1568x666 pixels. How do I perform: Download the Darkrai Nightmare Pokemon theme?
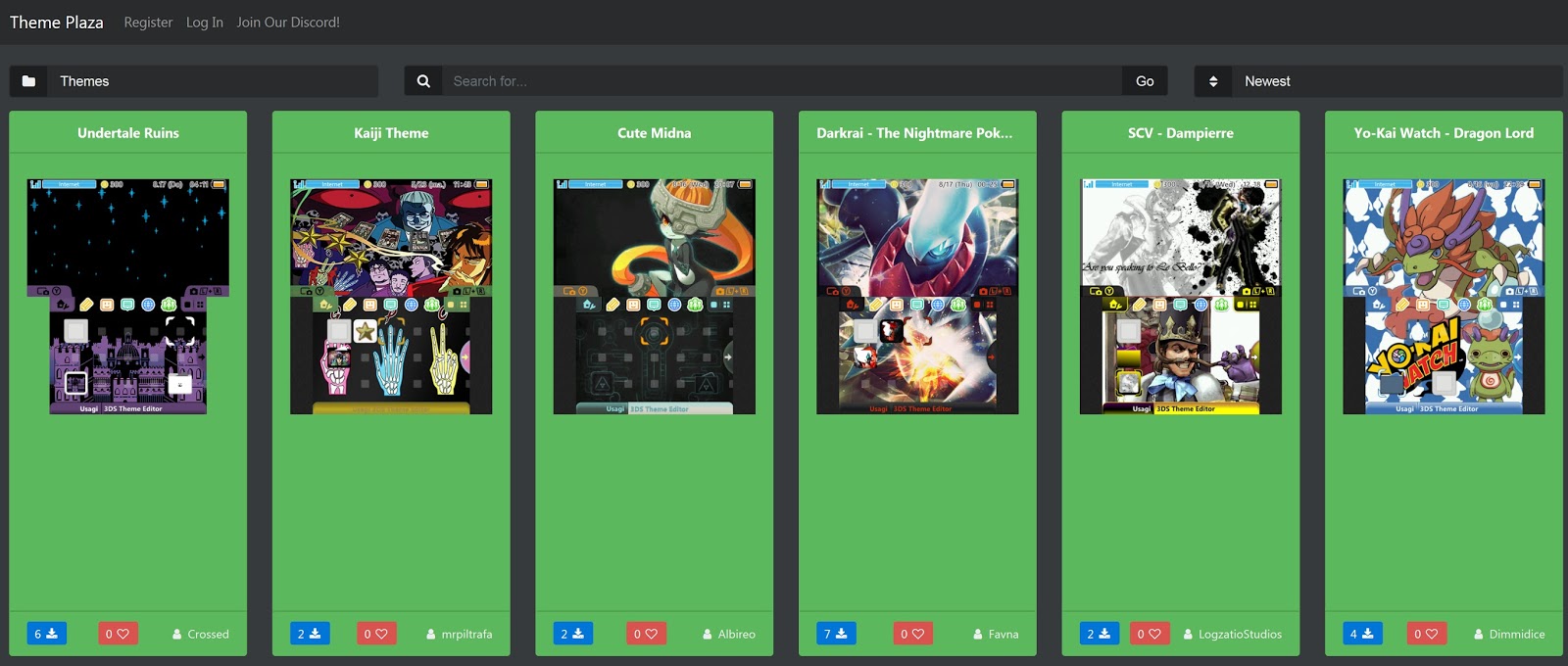836,634
